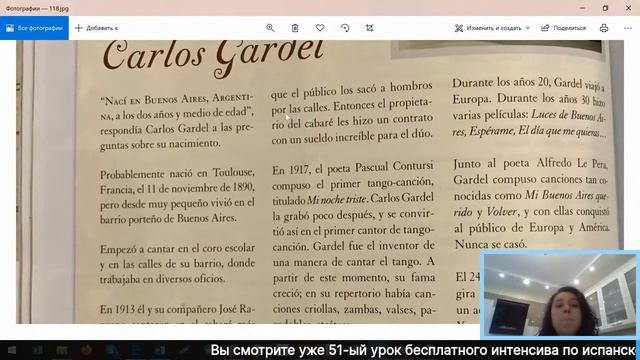The width and height of the screenshot is (640, 360).
Task: Expand the Edit and create (Изменить и создать) dropdown
Action: (x=493, y=28)
